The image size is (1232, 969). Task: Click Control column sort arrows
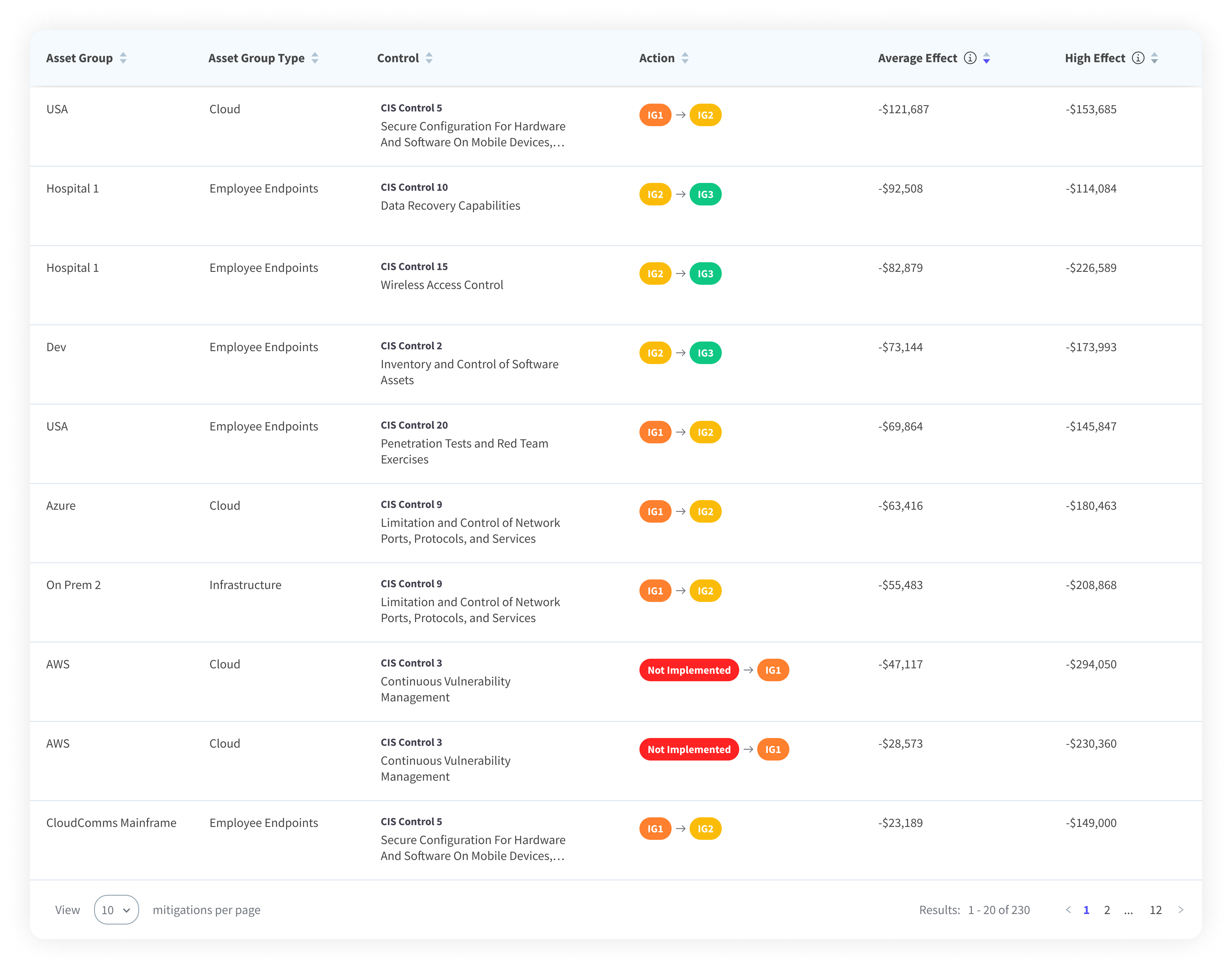[x=429, y=58]
